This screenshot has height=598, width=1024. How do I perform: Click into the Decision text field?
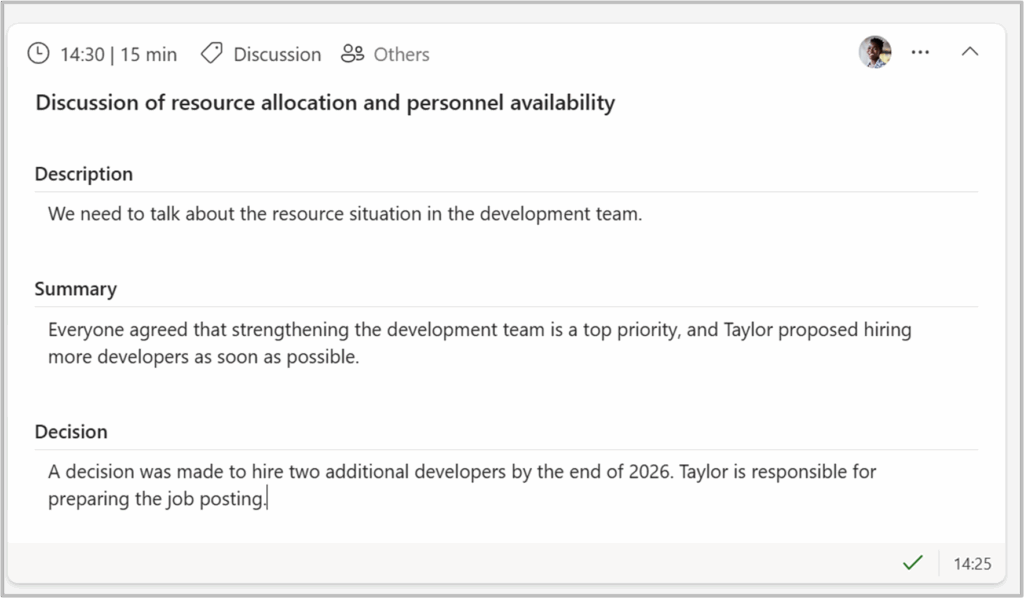[x=460, y=485]
